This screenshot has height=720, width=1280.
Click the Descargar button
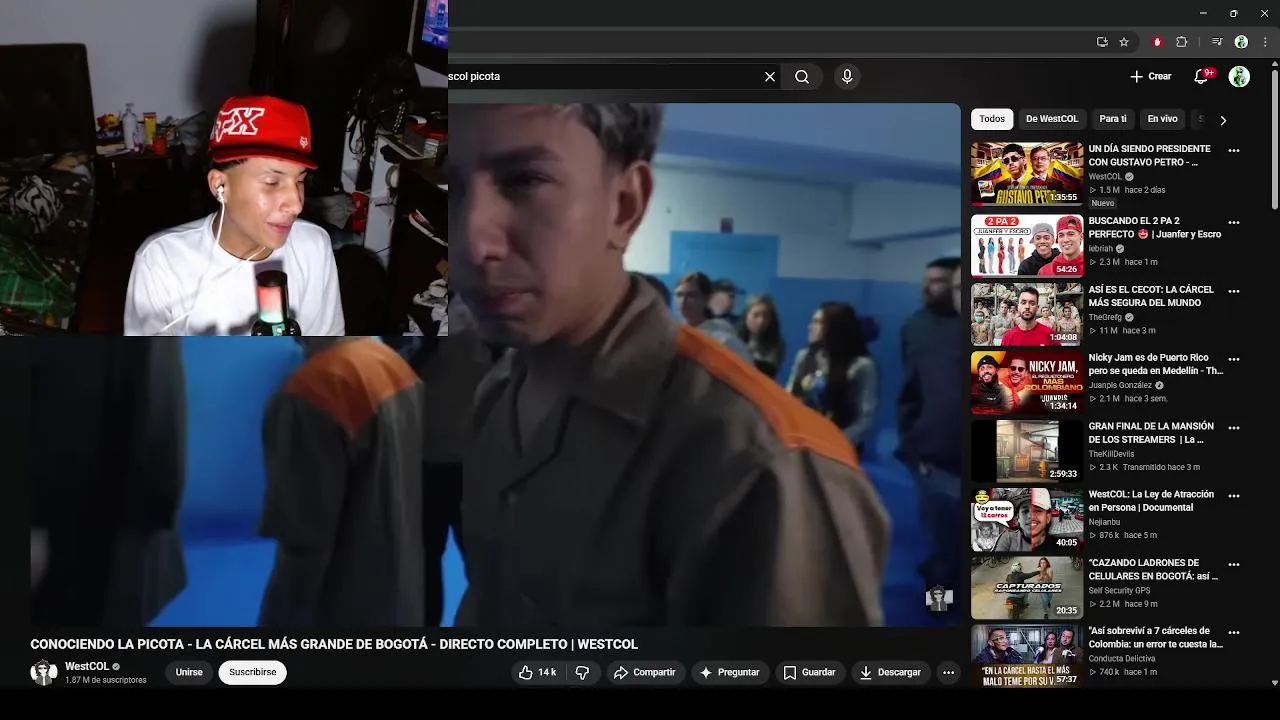point(890,673)
